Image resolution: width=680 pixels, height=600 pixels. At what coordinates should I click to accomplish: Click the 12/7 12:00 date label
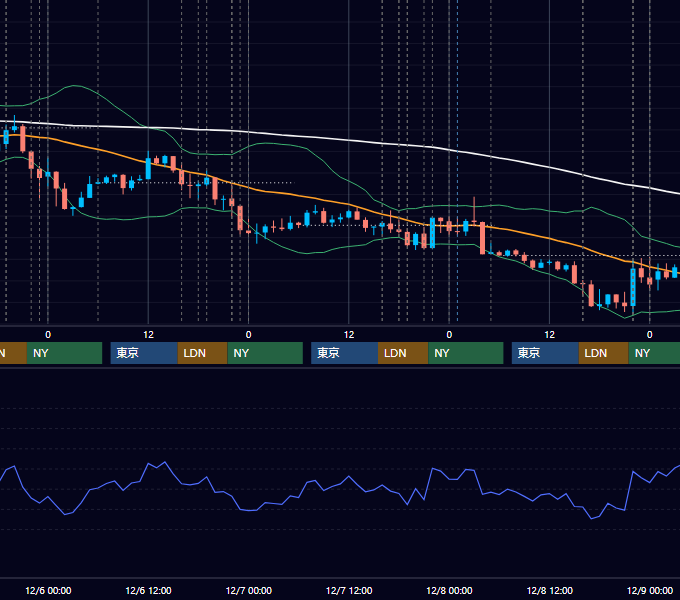point(349,590)
